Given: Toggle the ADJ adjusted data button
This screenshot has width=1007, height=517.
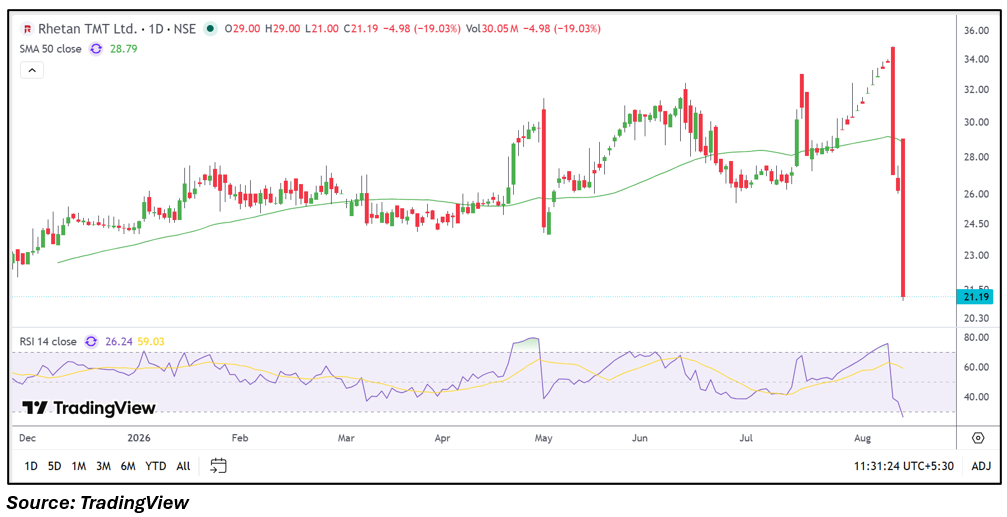Looking at the screenshot, I should (x=981, y=466).
